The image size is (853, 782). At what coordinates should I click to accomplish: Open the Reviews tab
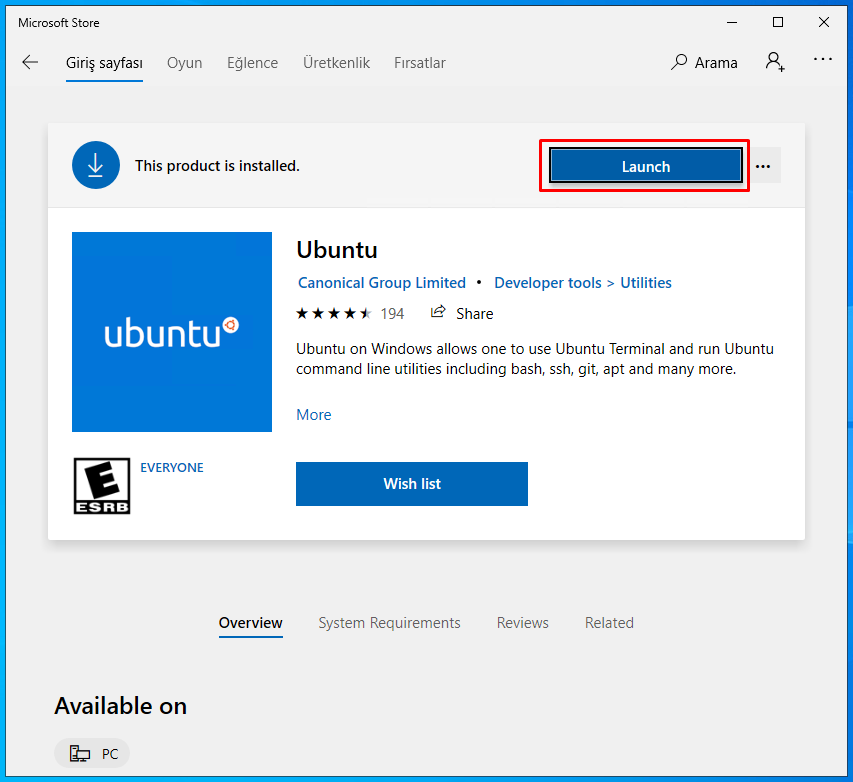[x=523, y=623]
